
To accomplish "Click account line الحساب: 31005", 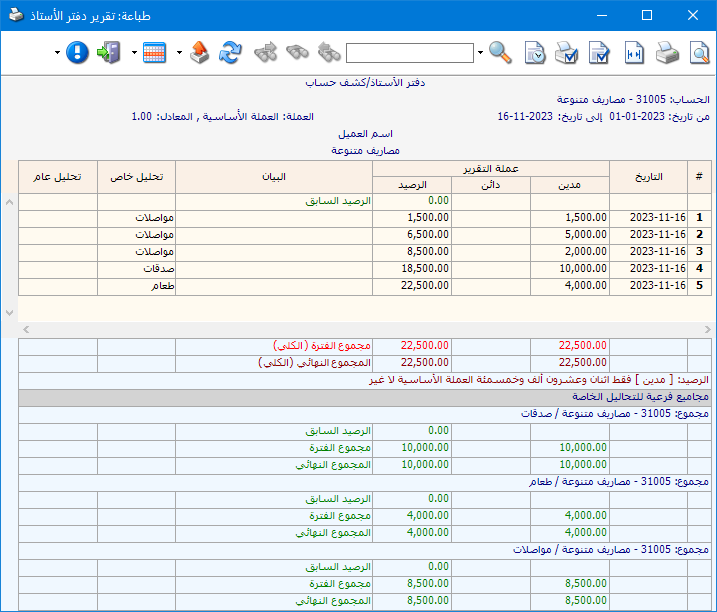I will pos(633,99).
